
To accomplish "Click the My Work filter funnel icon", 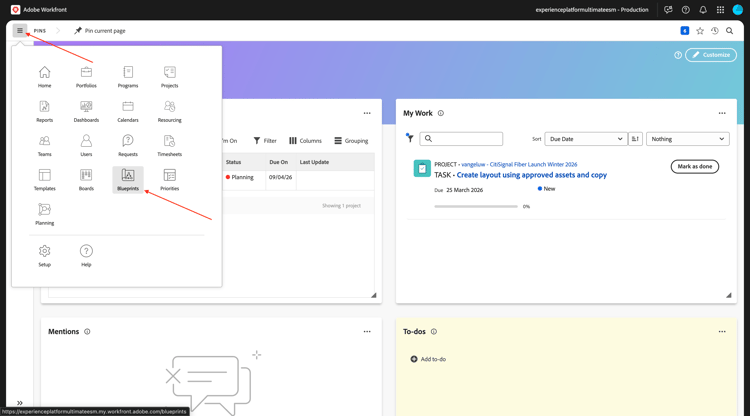I will [x=409, y=138].
